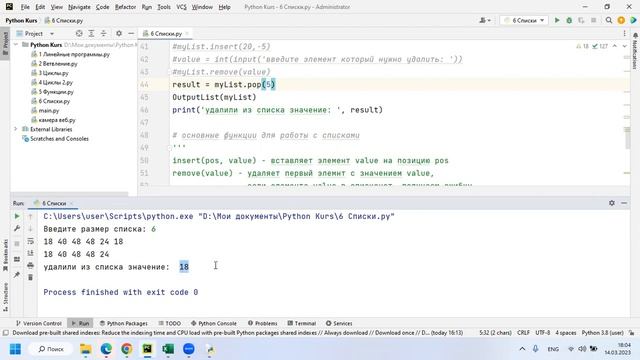Toggle the Structure tool window stripe
640x360 pixels.
(x=5, y=297)
